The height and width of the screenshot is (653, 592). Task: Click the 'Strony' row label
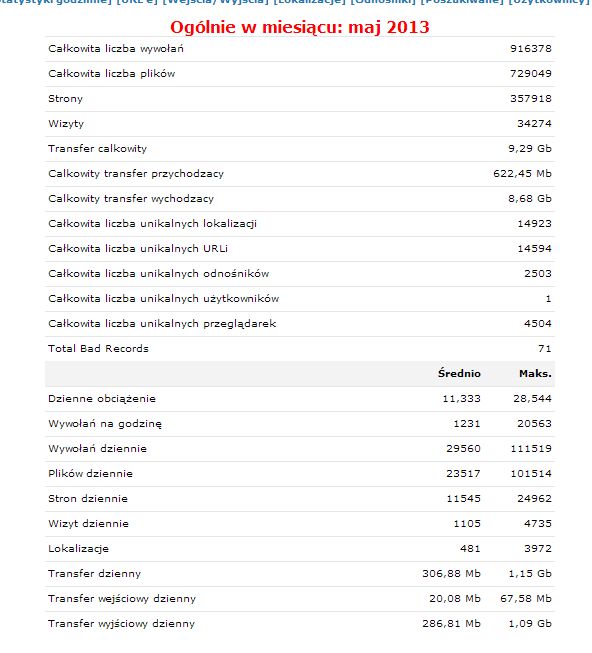point(65,99)
